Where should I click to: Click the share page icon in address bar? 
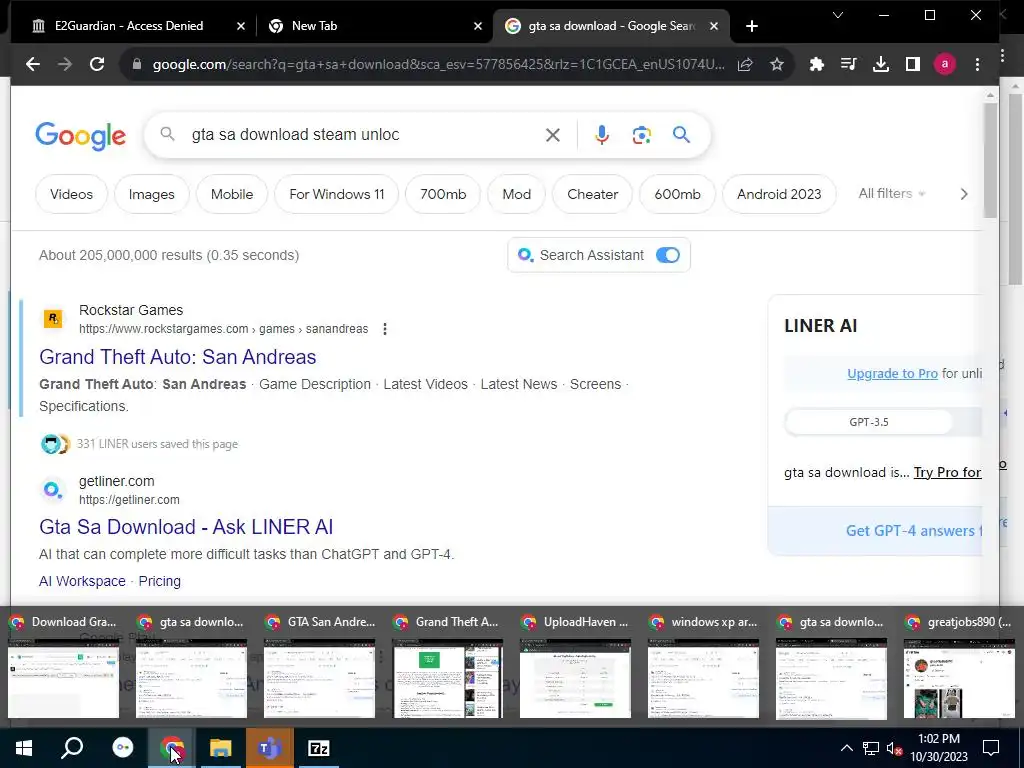click(x=745, y=64)
